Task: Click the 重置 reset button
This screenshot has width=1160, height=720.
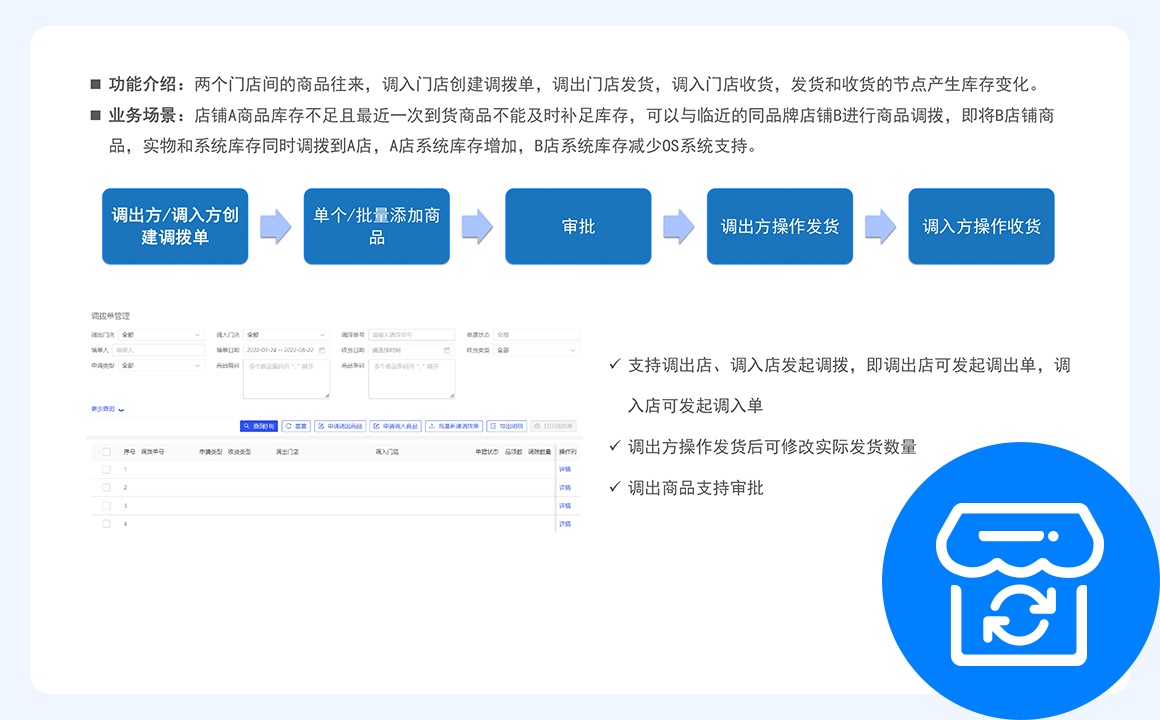Action: coord(296,426)
